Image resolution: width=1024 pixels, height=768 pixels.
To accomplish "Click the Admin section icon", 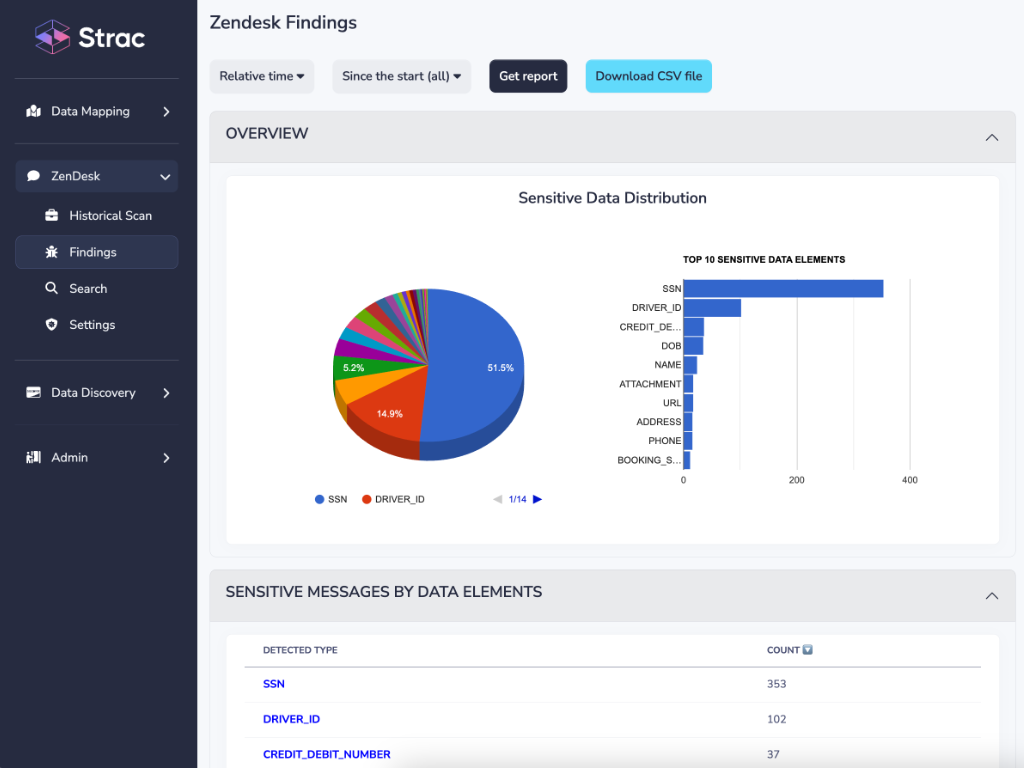I will point(33,458).
